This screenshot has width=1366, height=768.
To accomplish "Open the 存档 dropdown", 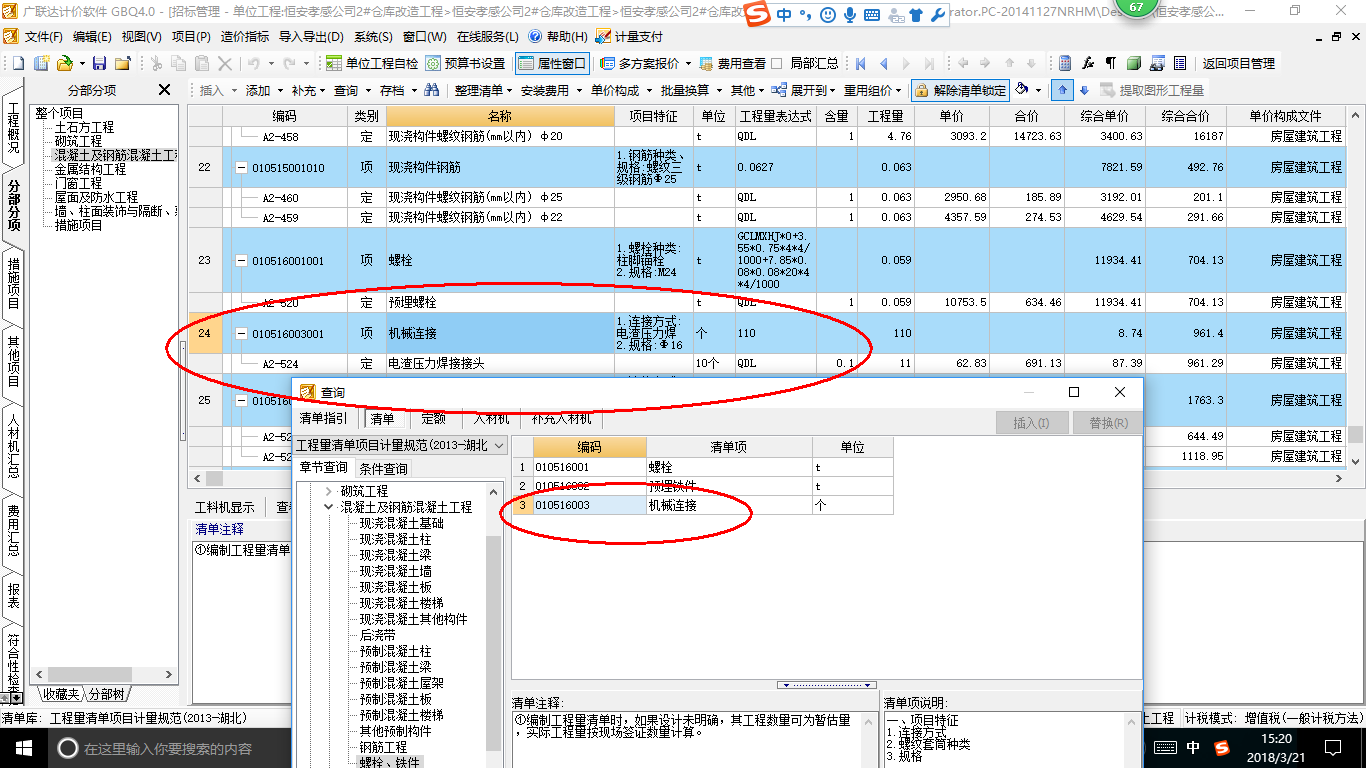I will coord(398,90).
